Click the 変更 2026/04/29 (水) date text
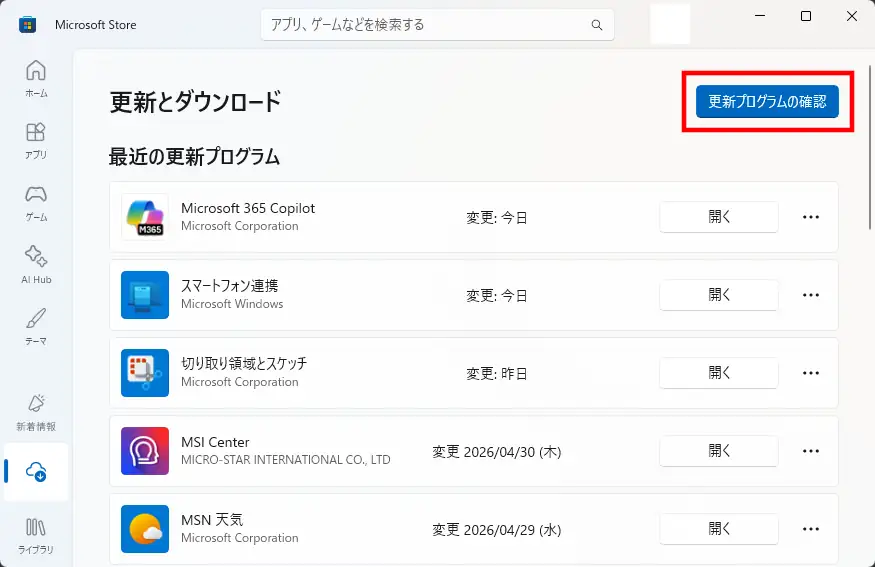 (497, 530)
